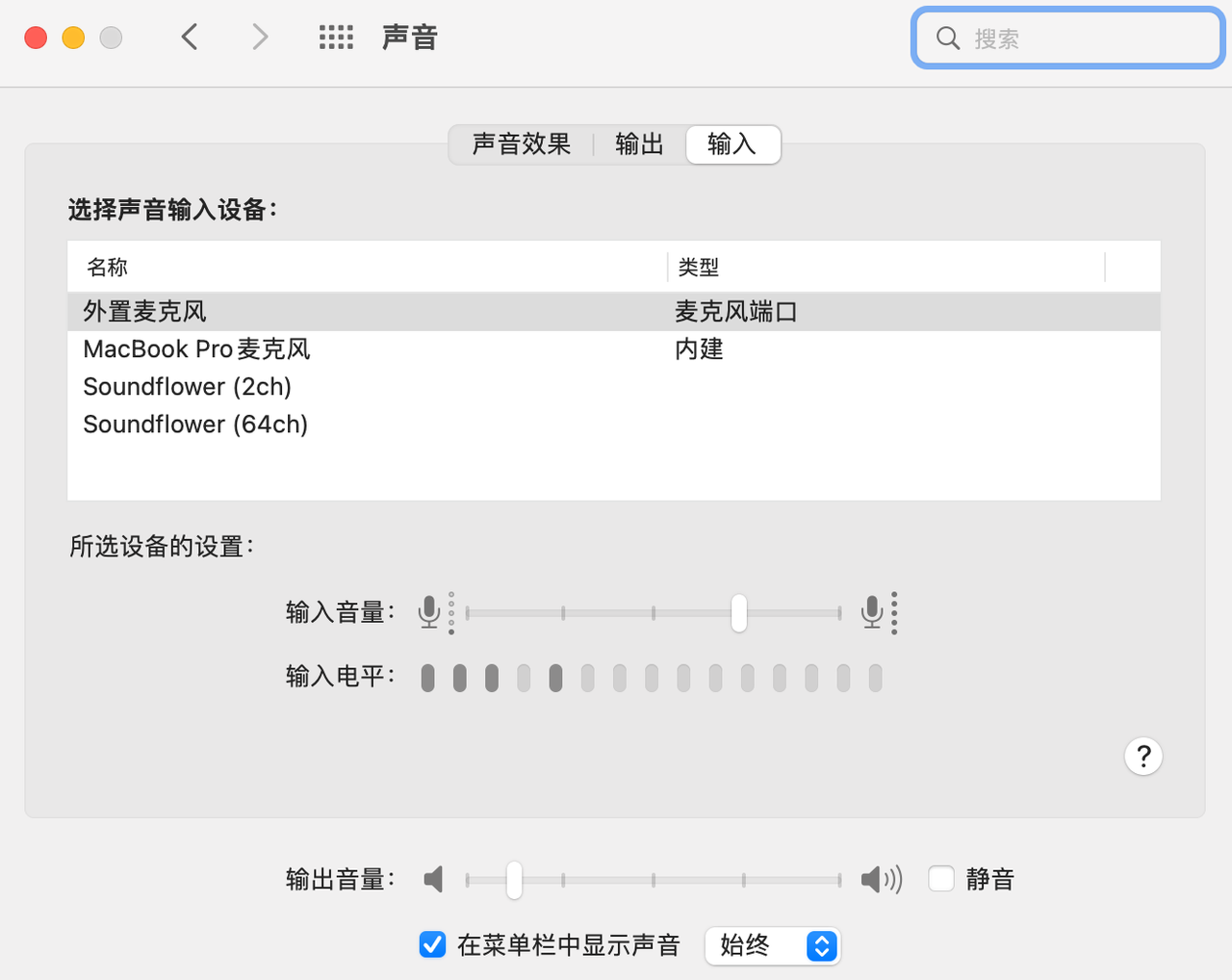
Task: Click the magnifier icon in search field
Action: 948,39
